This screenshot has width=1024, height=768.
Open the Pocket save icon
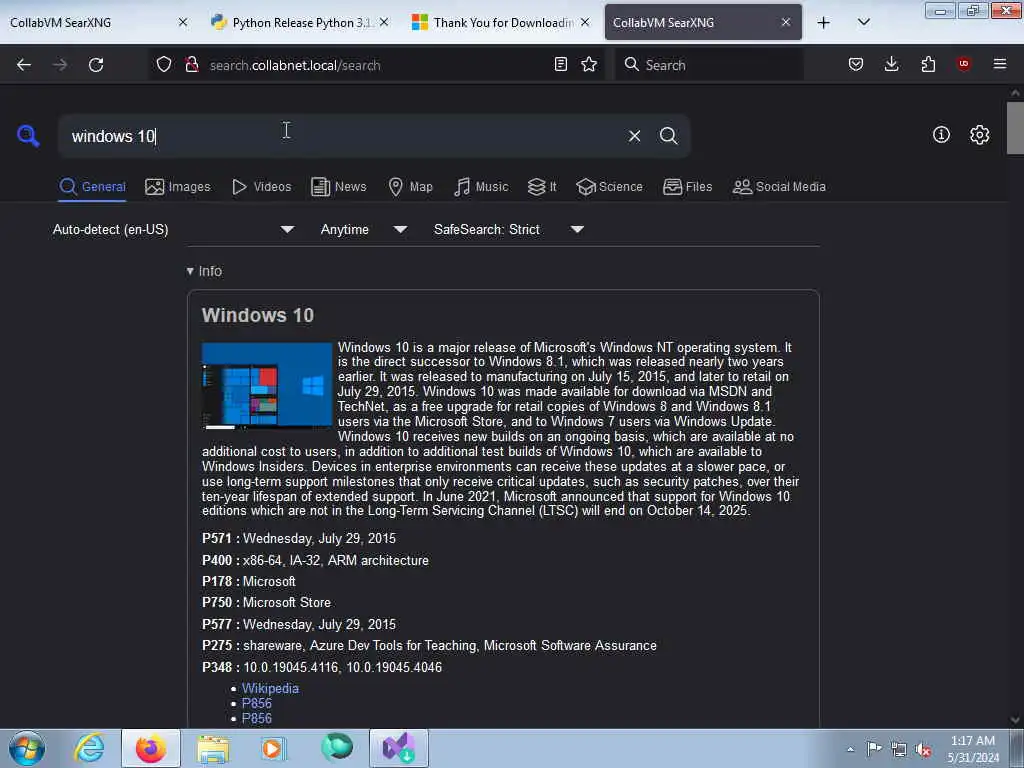[856, 64]
